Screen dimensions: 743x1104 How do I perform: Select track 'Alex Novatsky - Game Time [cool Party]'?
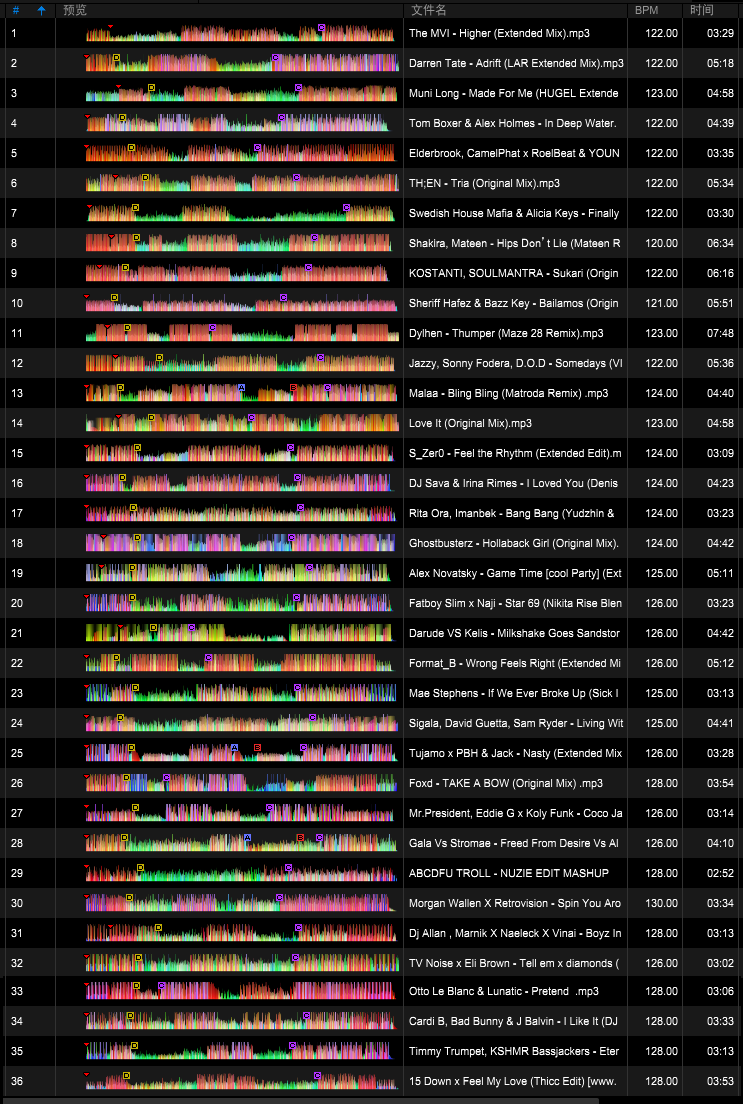pyautogui.click(x=515, y=574)
